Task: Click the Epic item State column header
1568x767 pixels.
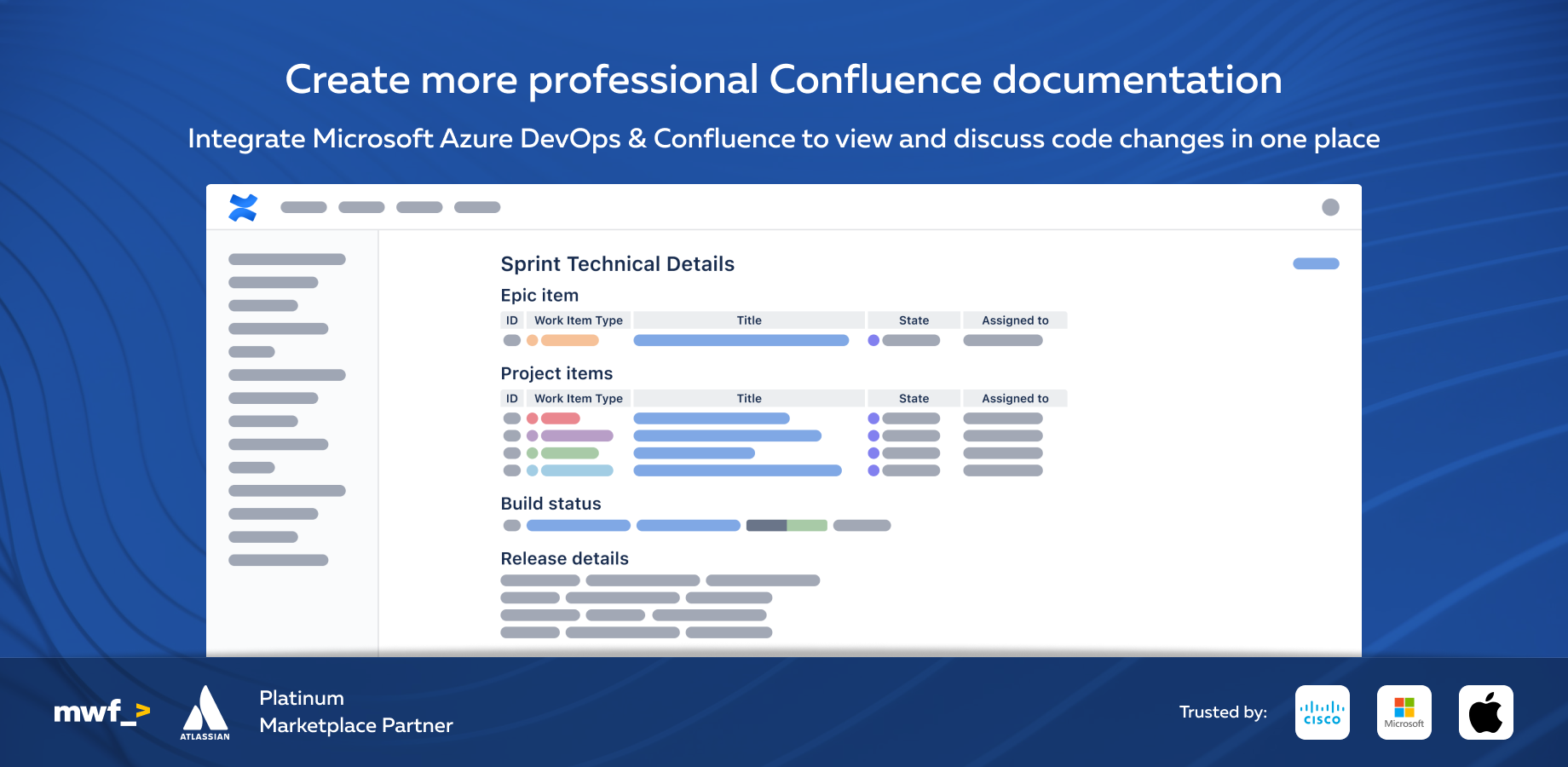Action: [x=914, y=320]
